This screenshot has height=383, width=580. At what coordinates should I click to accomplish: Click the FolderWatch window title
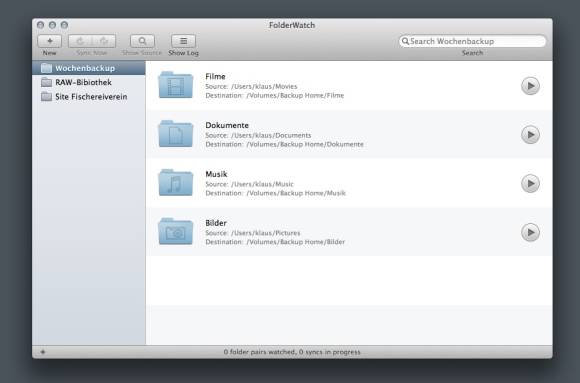tap(292, 25)
